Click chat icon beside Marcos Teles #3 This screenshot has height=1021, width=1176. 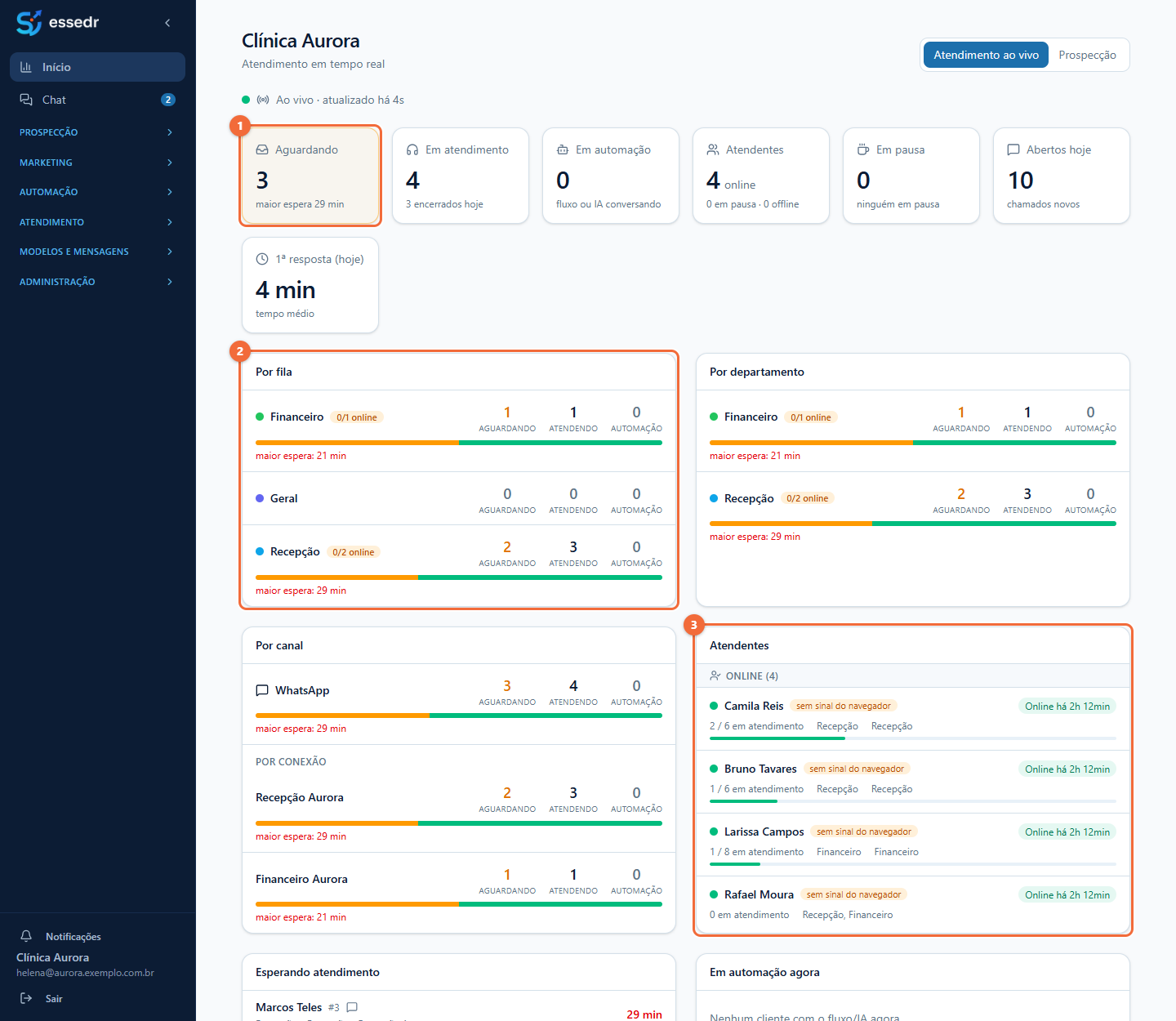(x=352, y=1007)
